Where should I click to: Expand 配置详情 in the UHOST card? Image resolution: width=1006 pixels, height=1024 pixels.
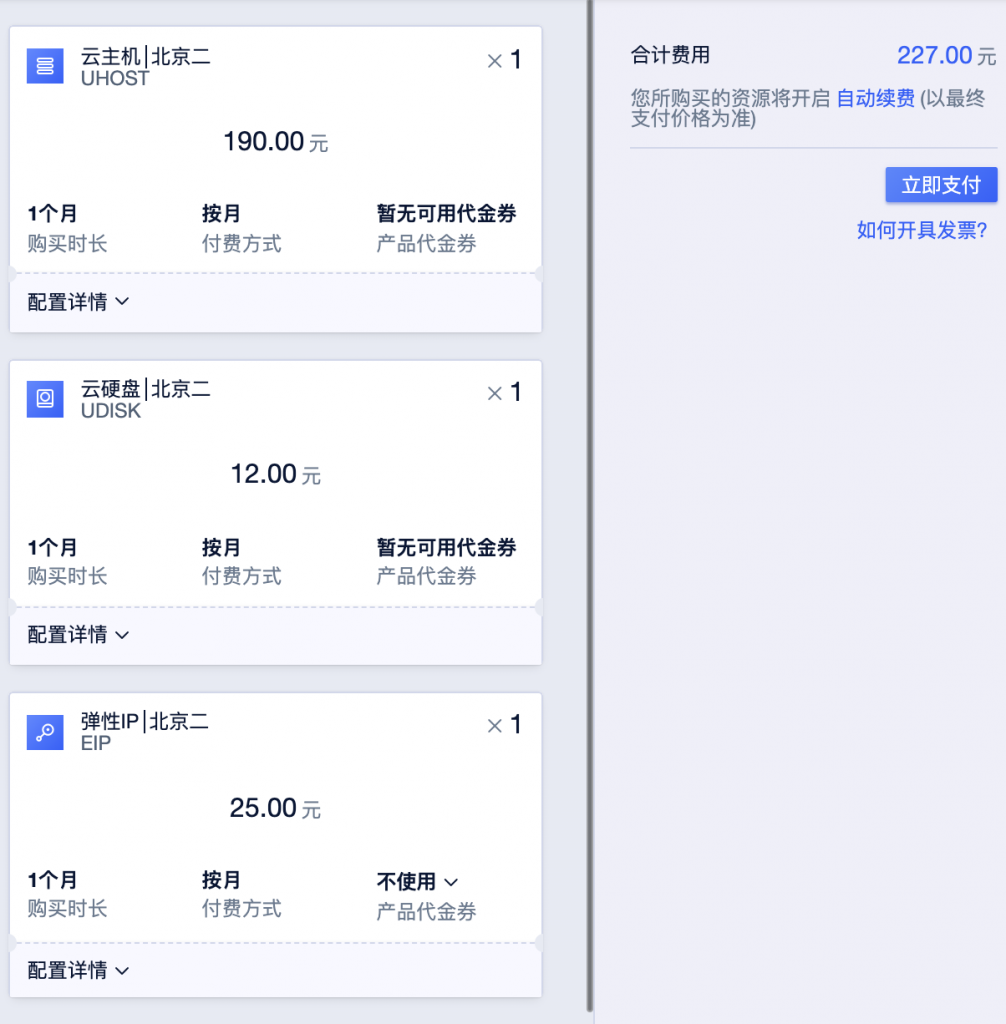[x=78, y=302]
